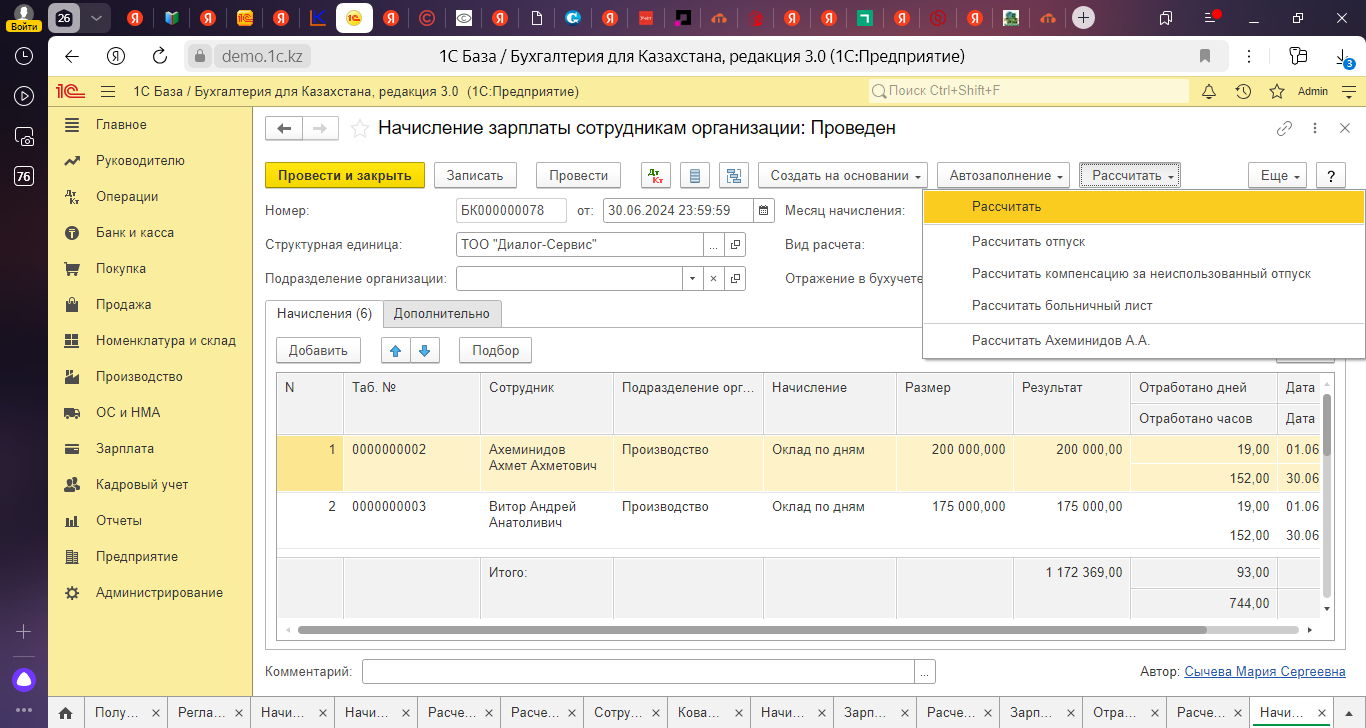The height and width of the screenshot is (728, 1366).
Task: Open history clock icon in header
Action: coord(1243,91)
